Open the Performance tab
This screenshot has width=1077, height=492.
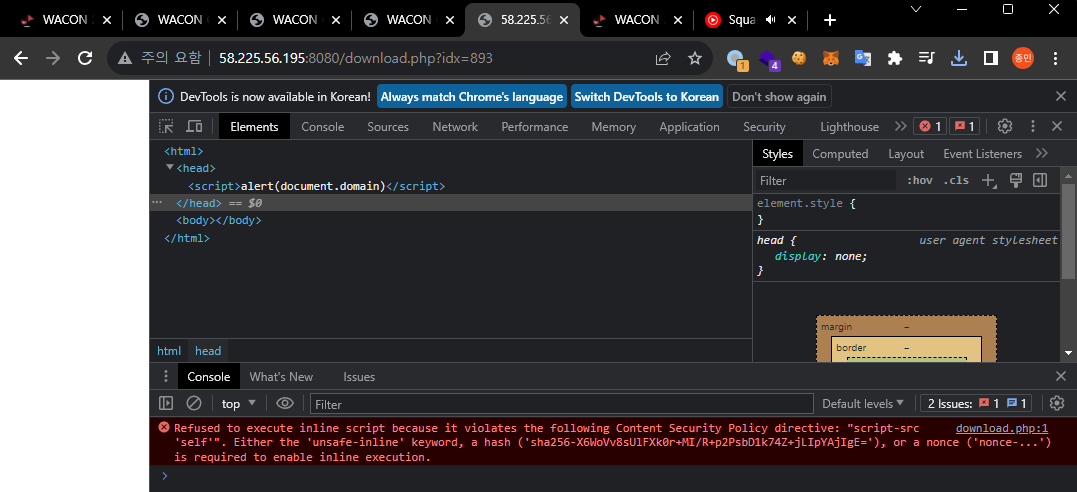(x=534, y=126)
